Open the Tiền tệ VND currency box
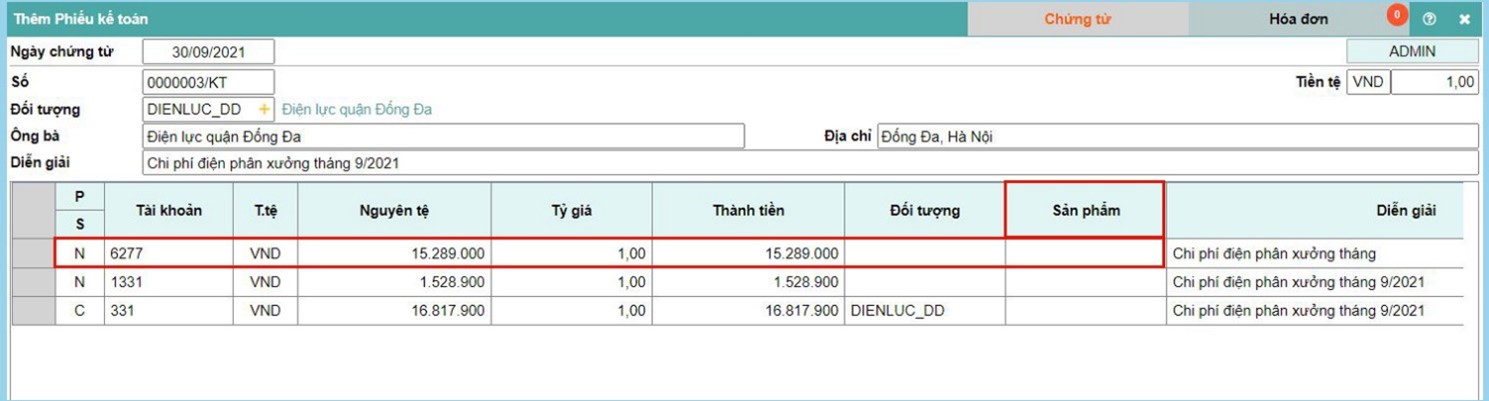1489x401 pixels. click(1367, 82)
